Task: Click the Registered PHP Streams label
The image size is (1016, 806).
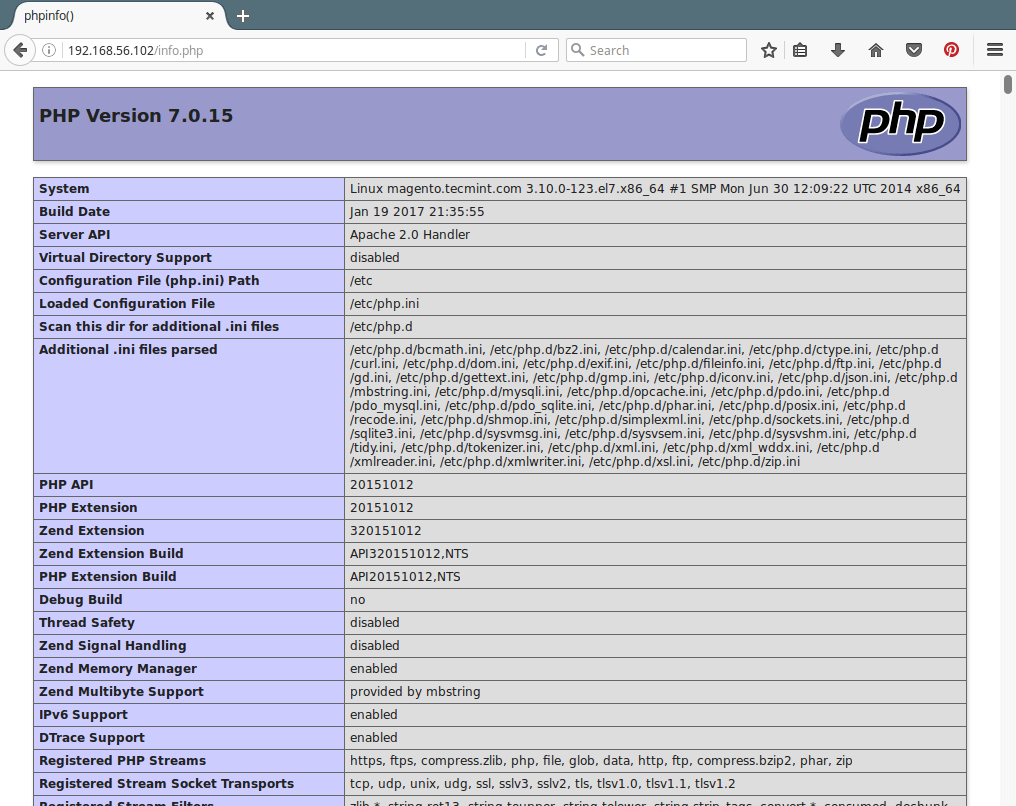Action: [x=122, y=761]
